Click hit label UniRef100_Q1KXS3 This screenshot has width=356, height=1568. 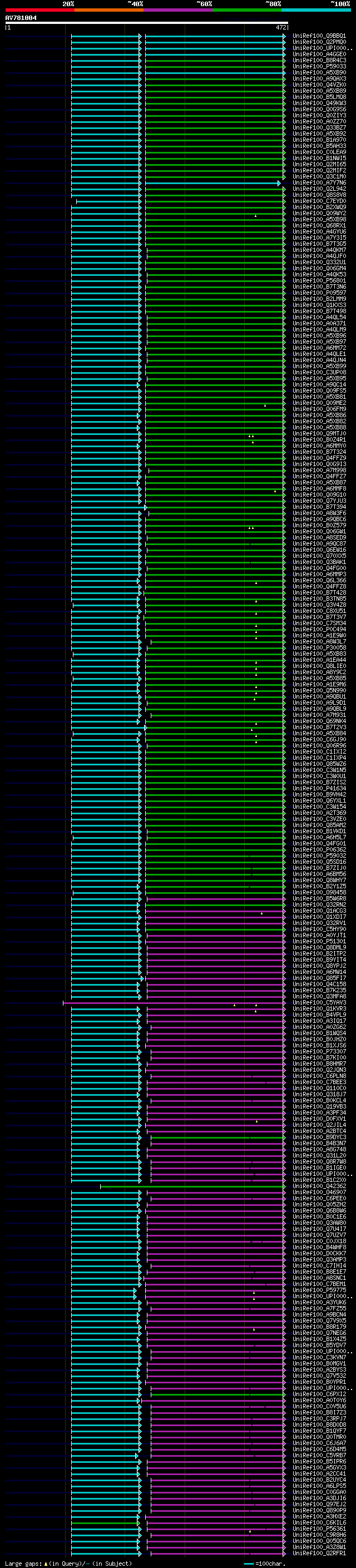point(319,305)
